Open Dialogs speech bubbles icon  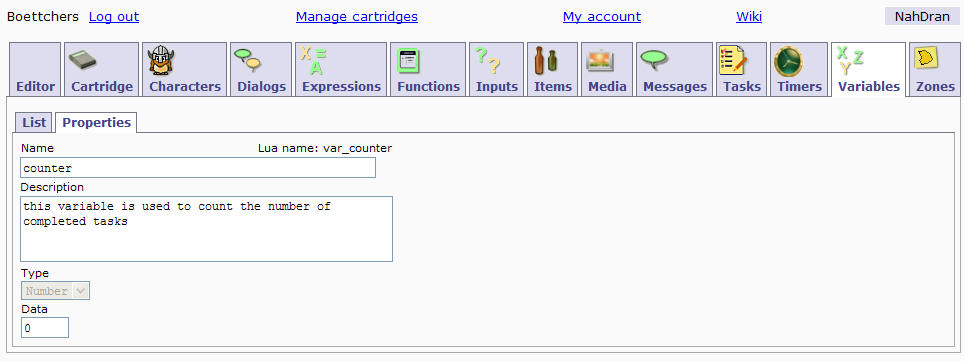coord(248,60)
